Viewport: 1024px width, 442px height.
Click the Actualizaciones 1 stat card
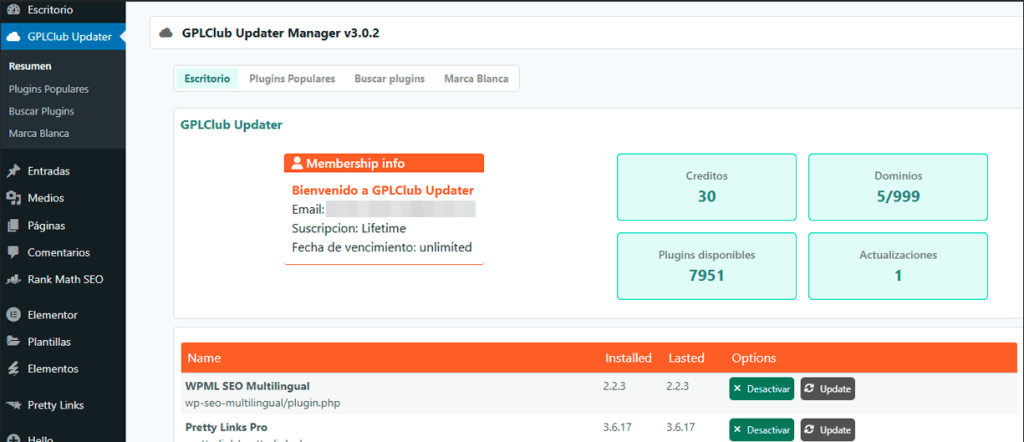click(x=898, y=266)
